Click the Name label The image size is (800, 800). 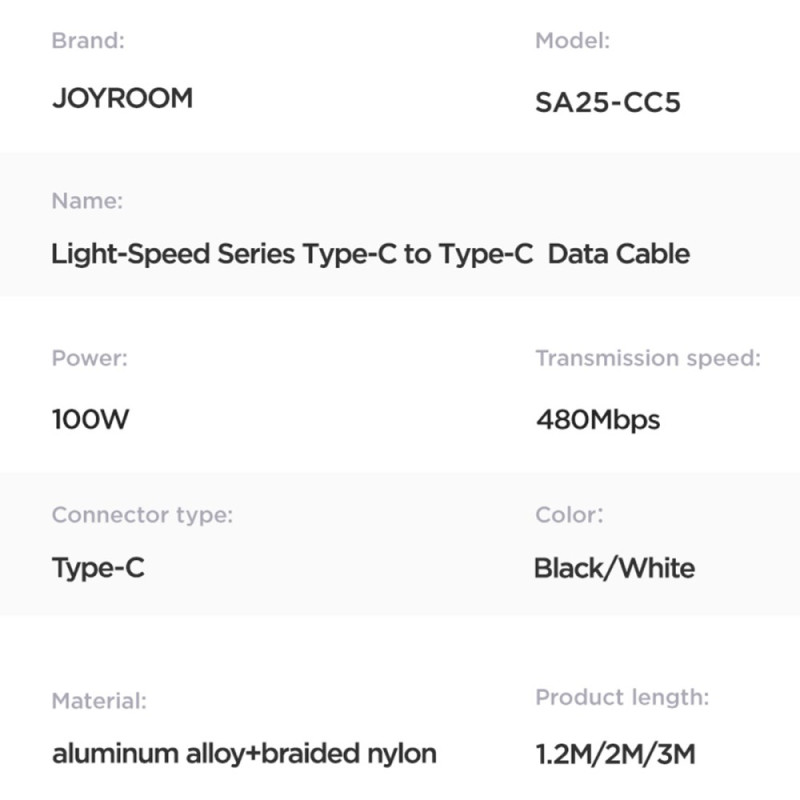[x=87, y=201]
